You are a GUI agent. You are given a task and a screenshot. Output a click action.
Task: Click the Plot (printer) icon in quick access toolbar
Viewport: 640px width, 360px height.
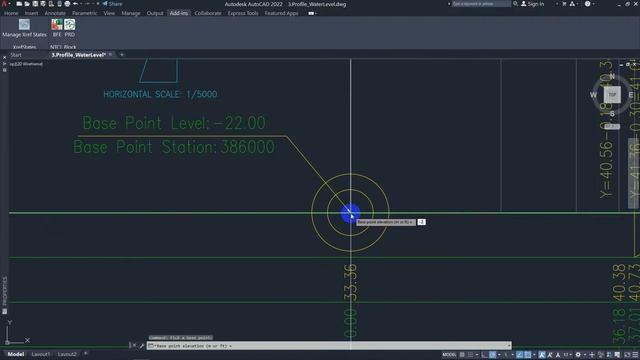[67, 4]
